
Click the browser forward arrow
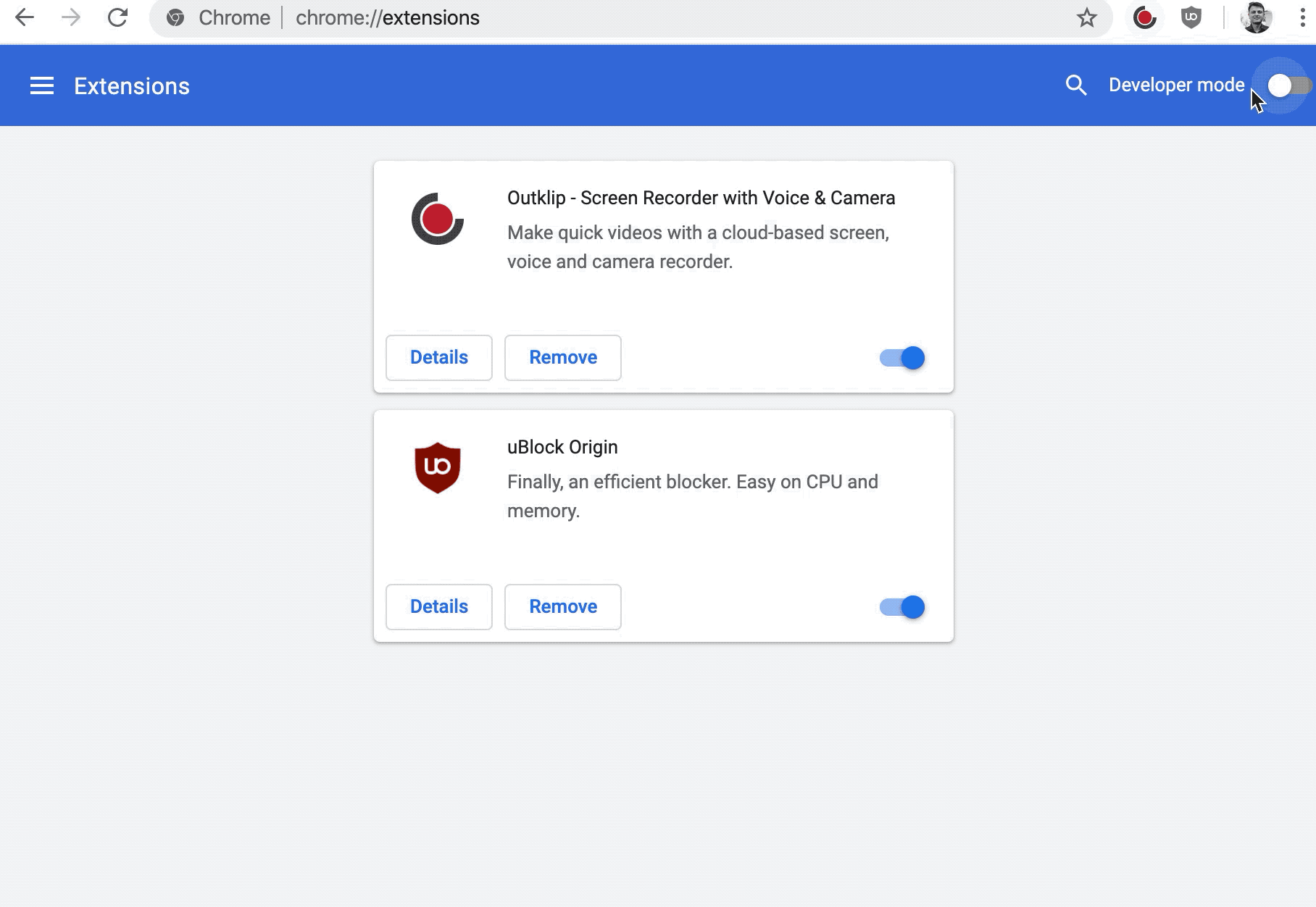pyautogui.click(x=71, y=17)
